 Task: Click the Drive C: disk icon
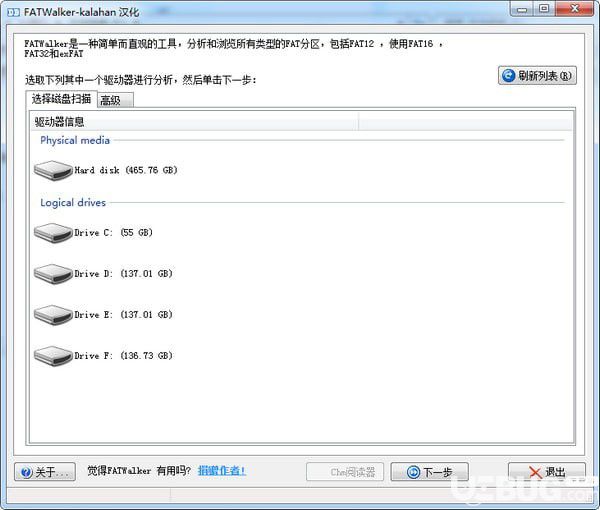click(x=53, y=233)
